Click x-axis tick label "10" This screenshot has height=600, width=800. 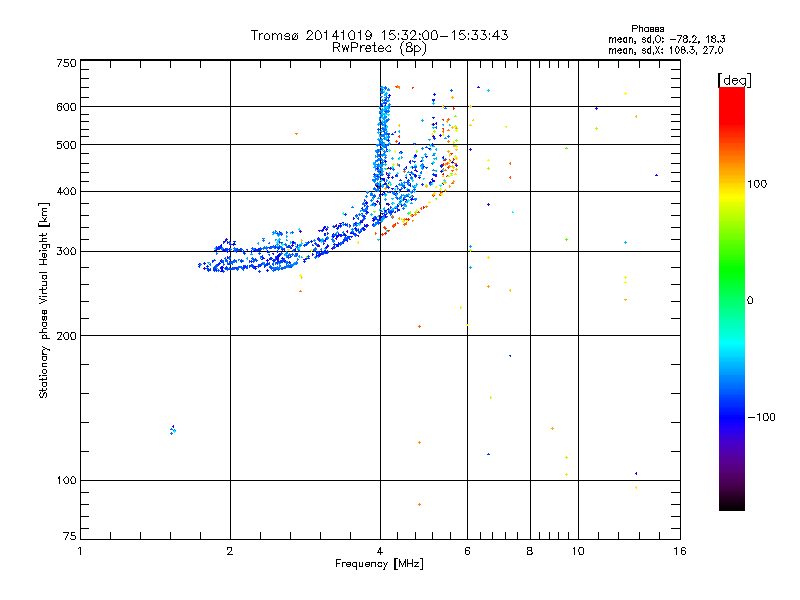click(578, 551)
